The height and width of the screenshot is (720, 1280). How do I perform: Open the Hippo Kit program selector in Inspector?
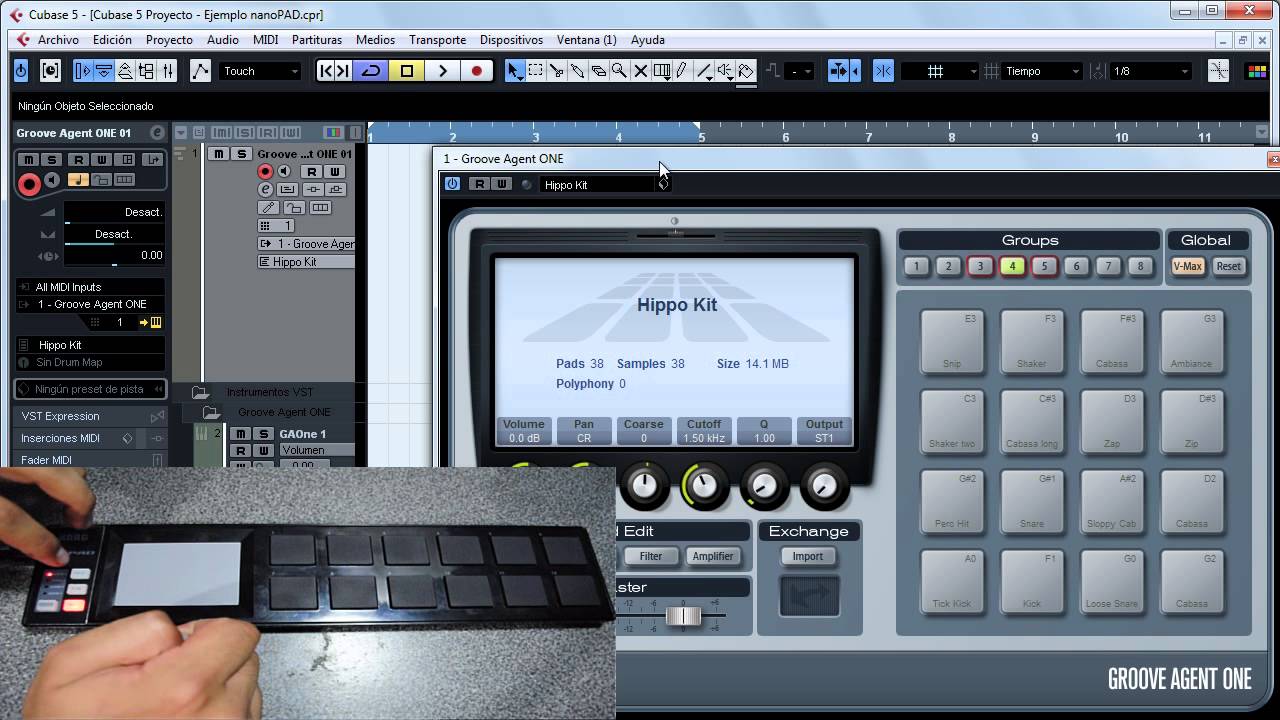pos(90,345)
